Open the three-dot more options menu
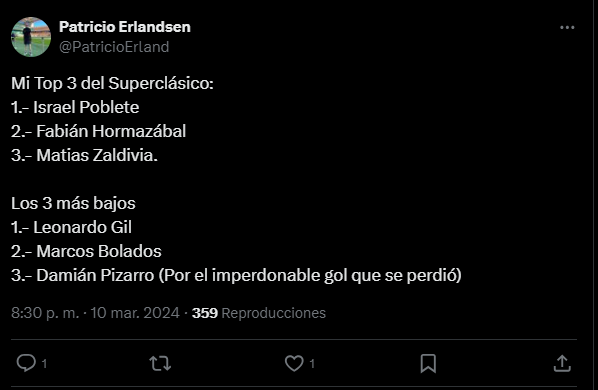The image size is (598, 390). (x=567, y=27)
